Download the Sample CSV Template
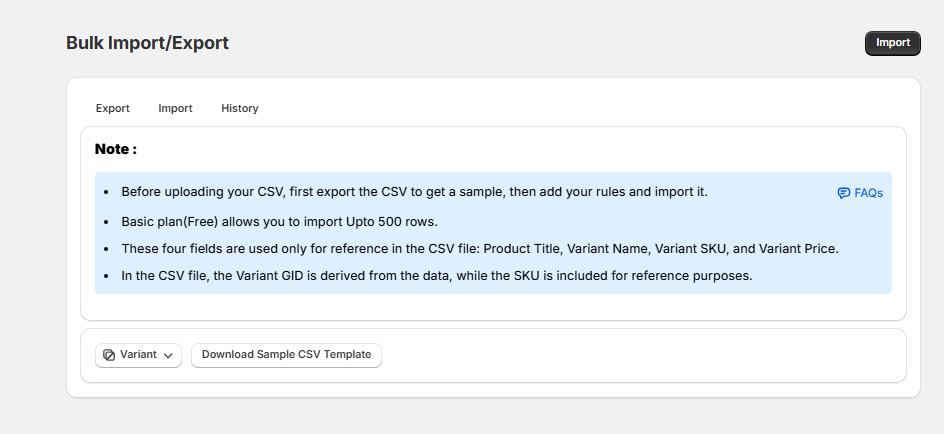Viewport: 944px width, 434px height. click(x=286, y=355)
